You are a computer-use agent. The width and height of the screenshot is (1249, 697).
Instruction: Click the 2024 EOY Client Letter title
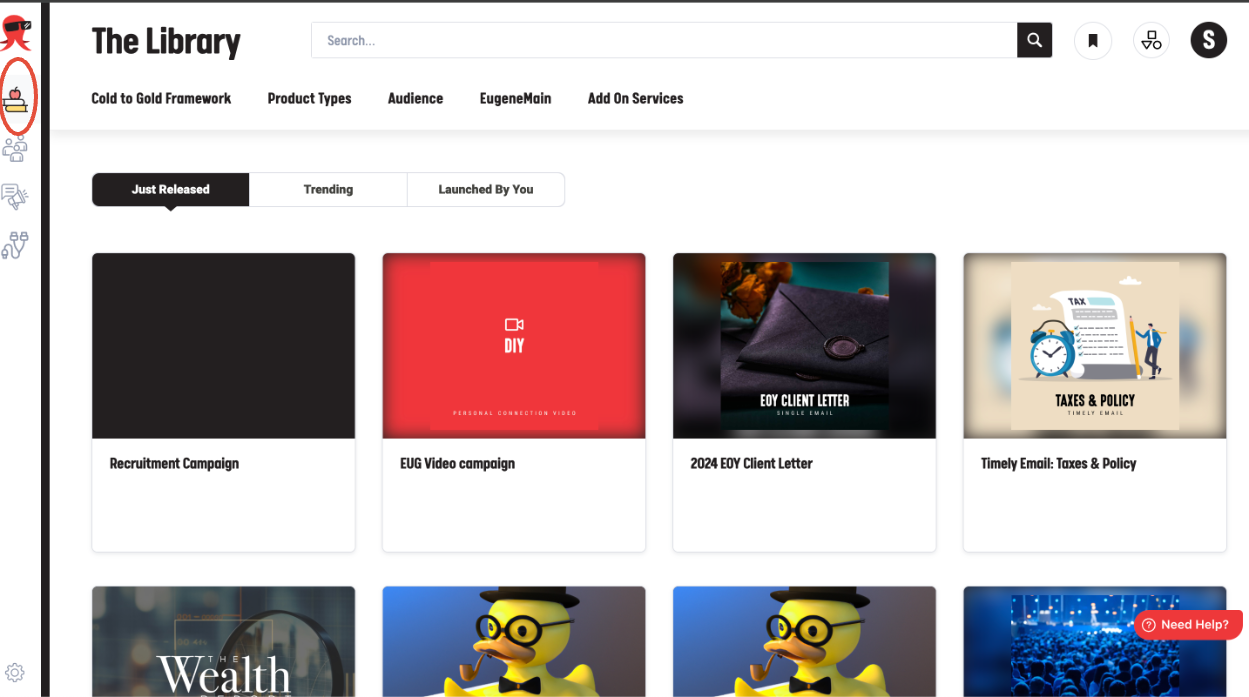tap(751, 464)
